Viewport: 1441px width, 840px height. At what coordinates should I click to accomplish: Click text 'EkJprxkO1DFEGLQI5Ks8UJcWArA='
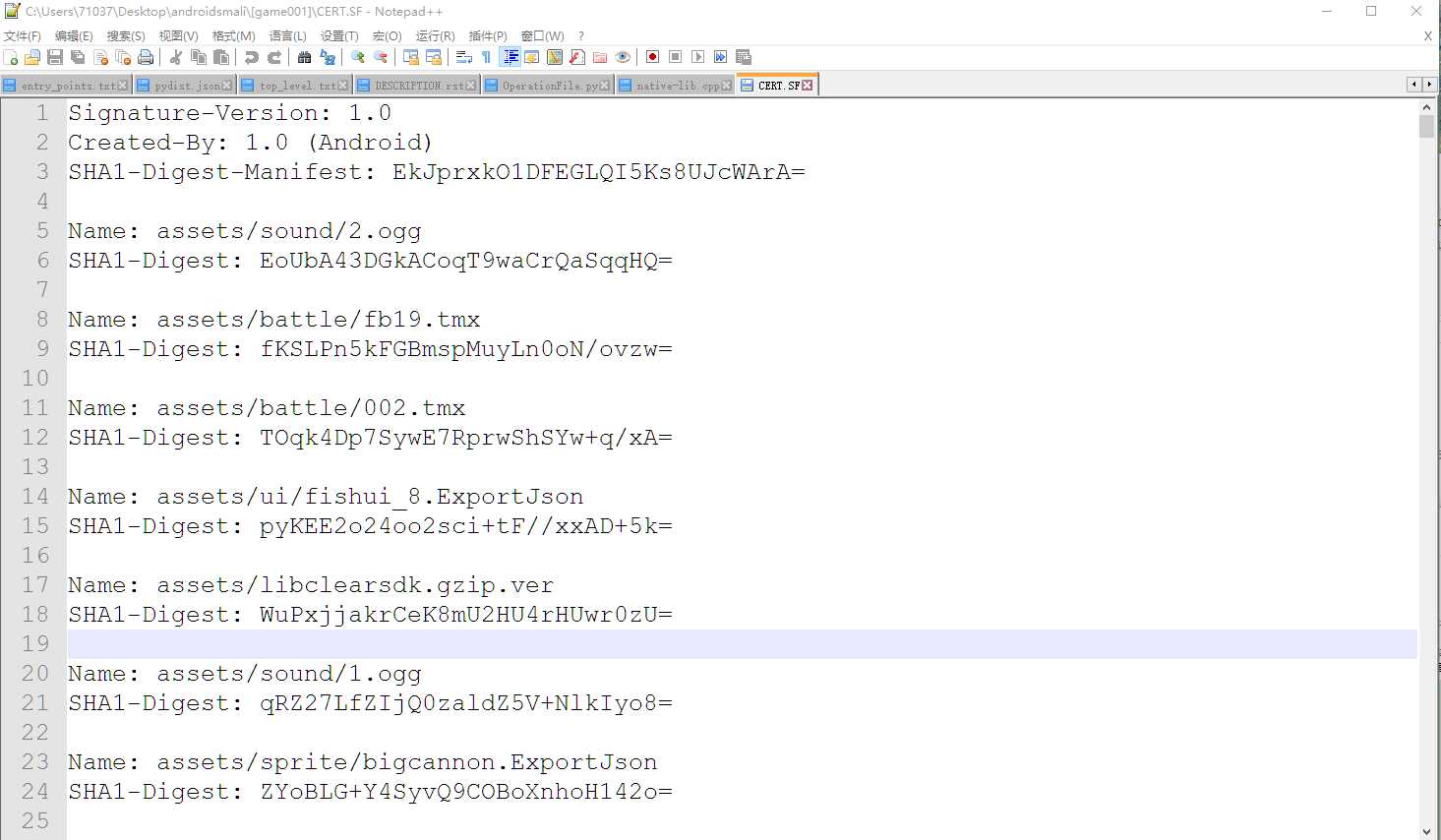pyautogui.click(x=598, y=172)
